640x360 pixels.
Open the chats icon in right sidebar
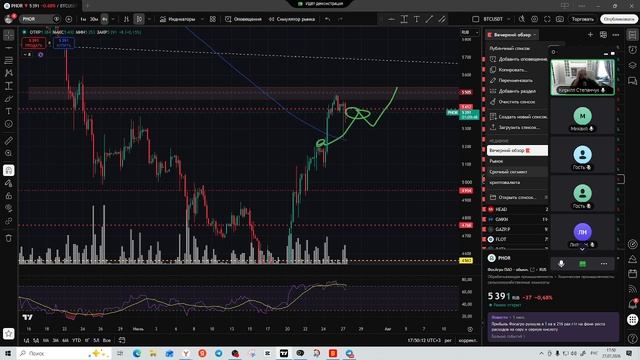632,81
